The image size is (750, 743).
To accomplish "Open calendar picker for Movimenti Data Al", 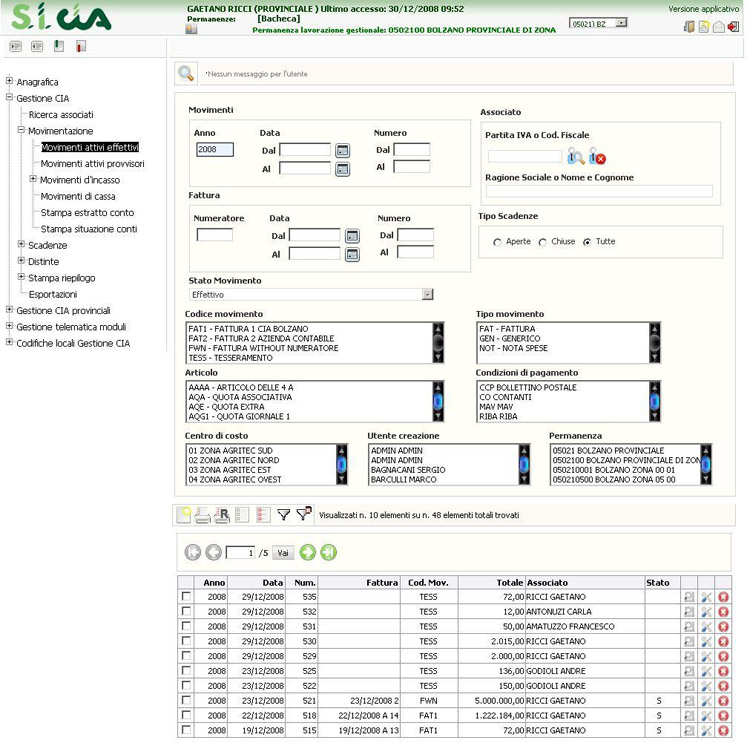I will (342, 169).
